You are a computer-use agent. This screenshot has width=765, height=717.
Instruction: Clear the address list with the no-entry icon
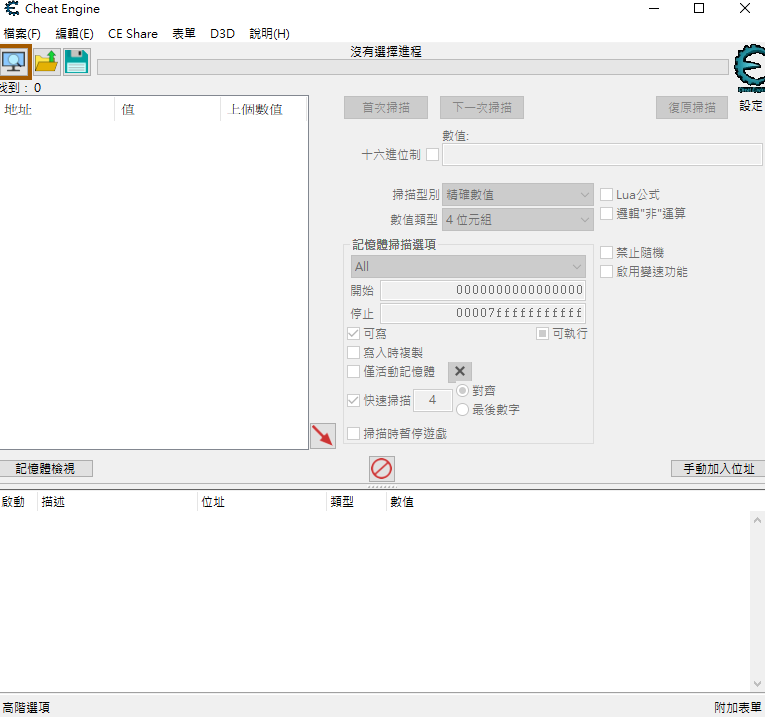click(382, 469)
